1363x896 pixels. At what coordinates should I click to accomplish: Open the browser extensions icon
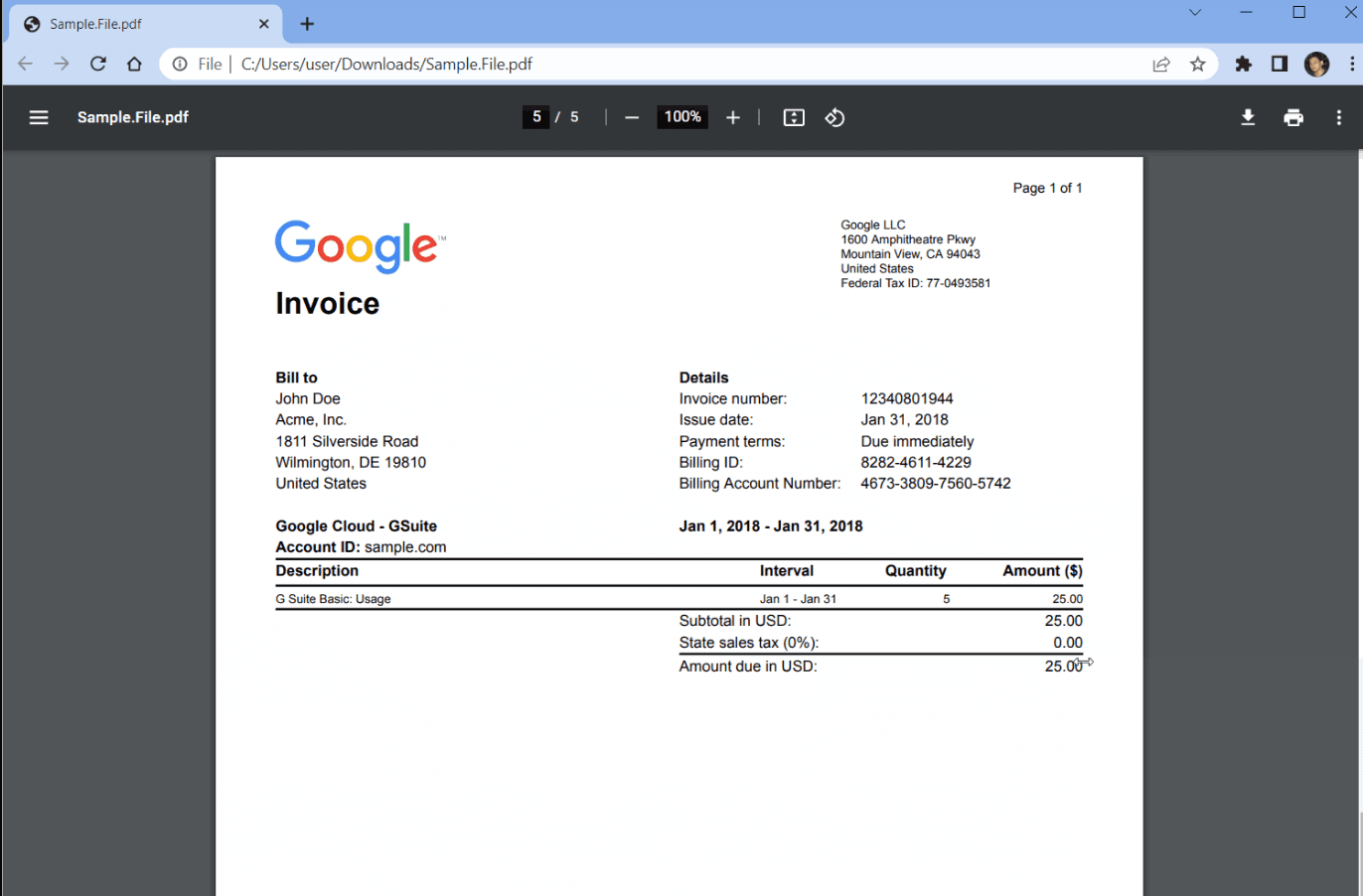(1243, 63)
